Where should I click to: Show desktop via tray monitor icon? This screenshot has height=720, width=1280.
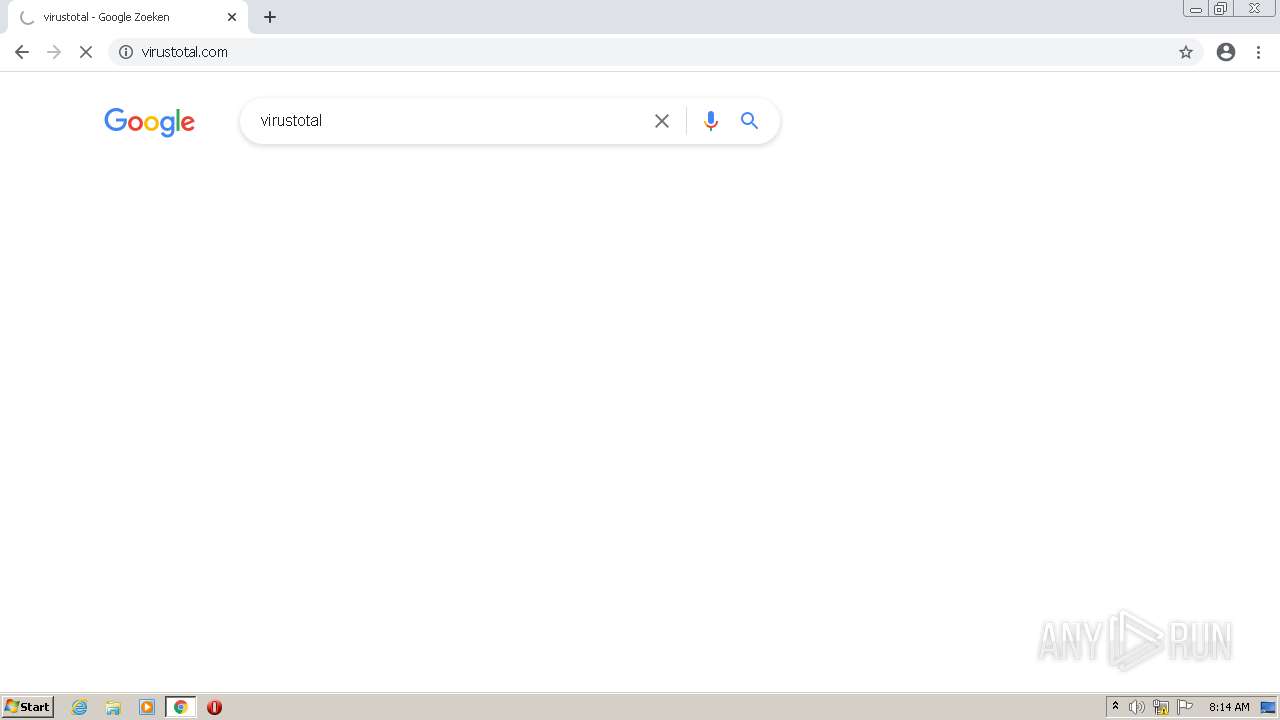(x=1268, y=707)
